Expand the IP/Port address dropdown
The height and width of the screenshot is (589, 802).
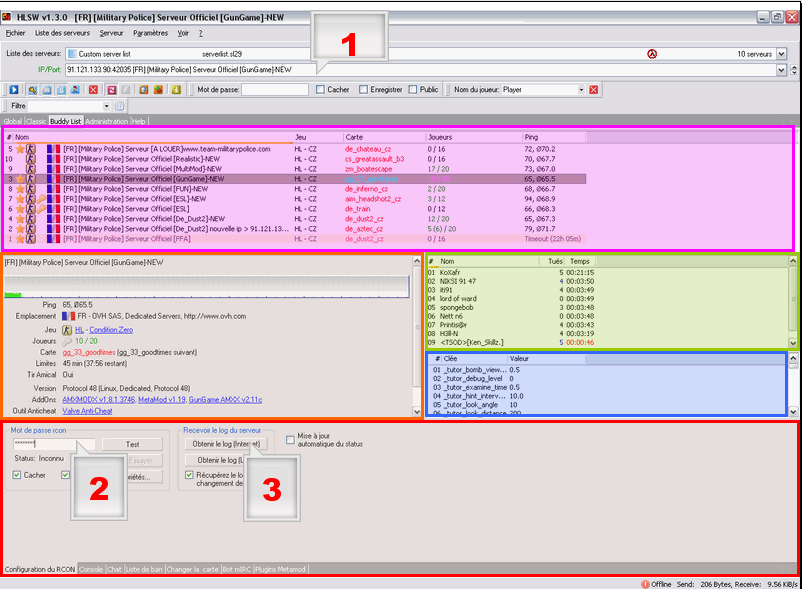click(x=780, y=70)
